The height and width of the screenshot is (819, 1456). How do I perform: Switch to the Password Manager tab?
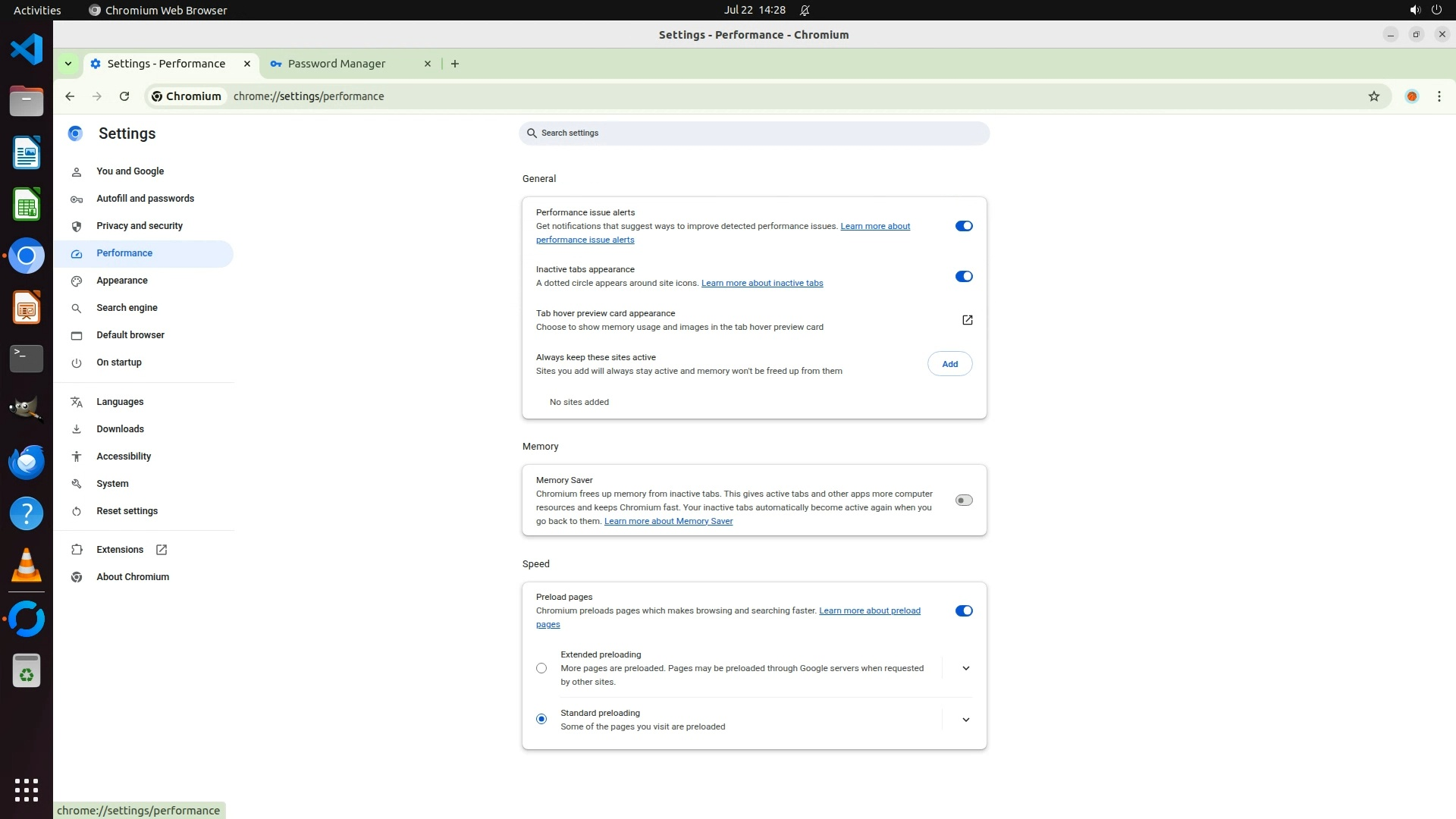[337, 64]
